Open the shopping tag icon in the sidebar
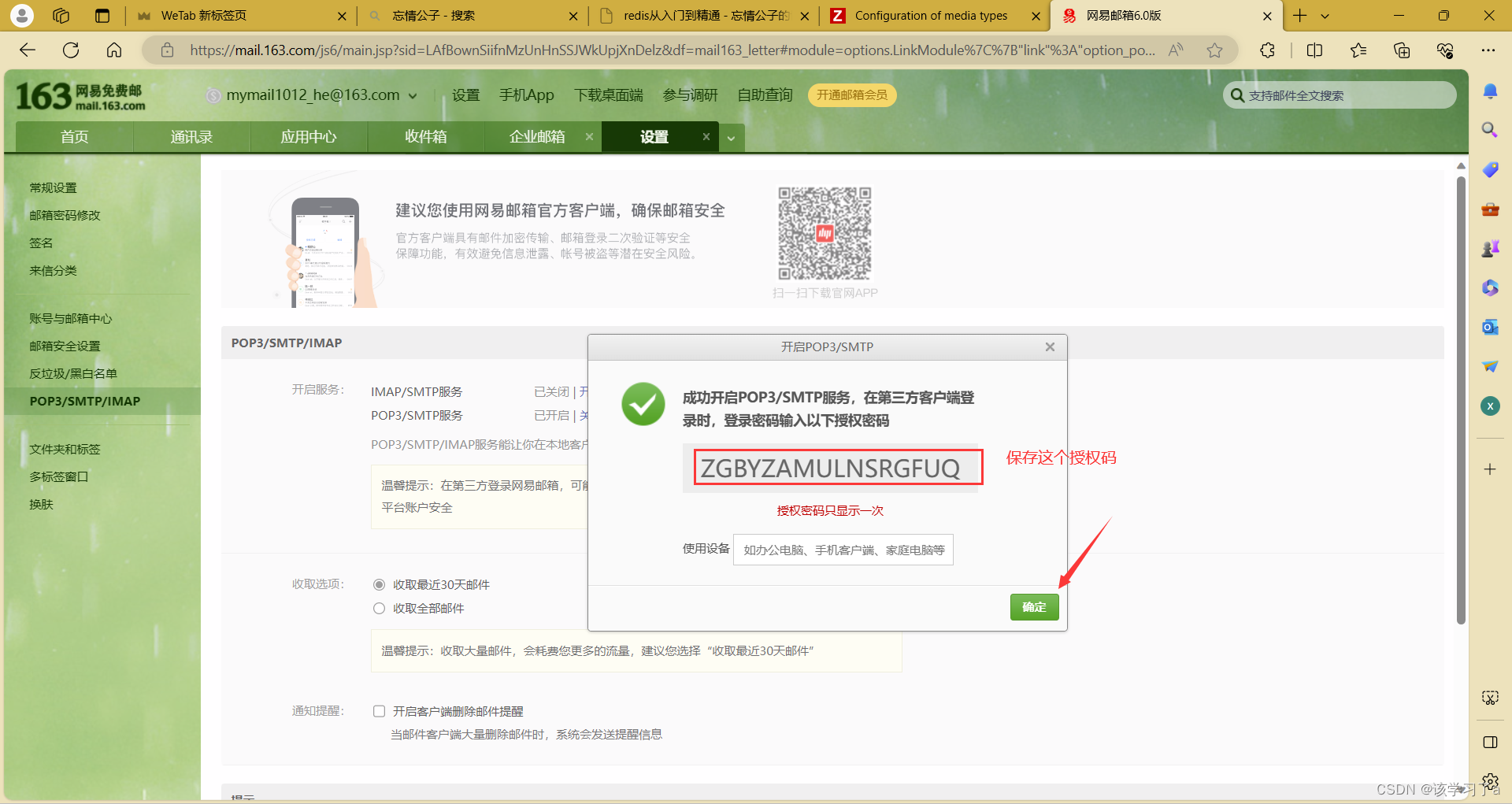Image resolution: width=1512 pixels, height=804 pixels. (1490, 169)
